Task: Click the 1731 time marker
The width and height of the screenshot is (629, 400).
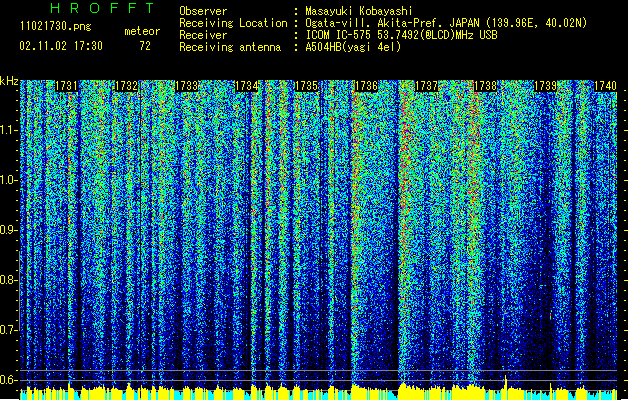Action: (x=67, y=87)
